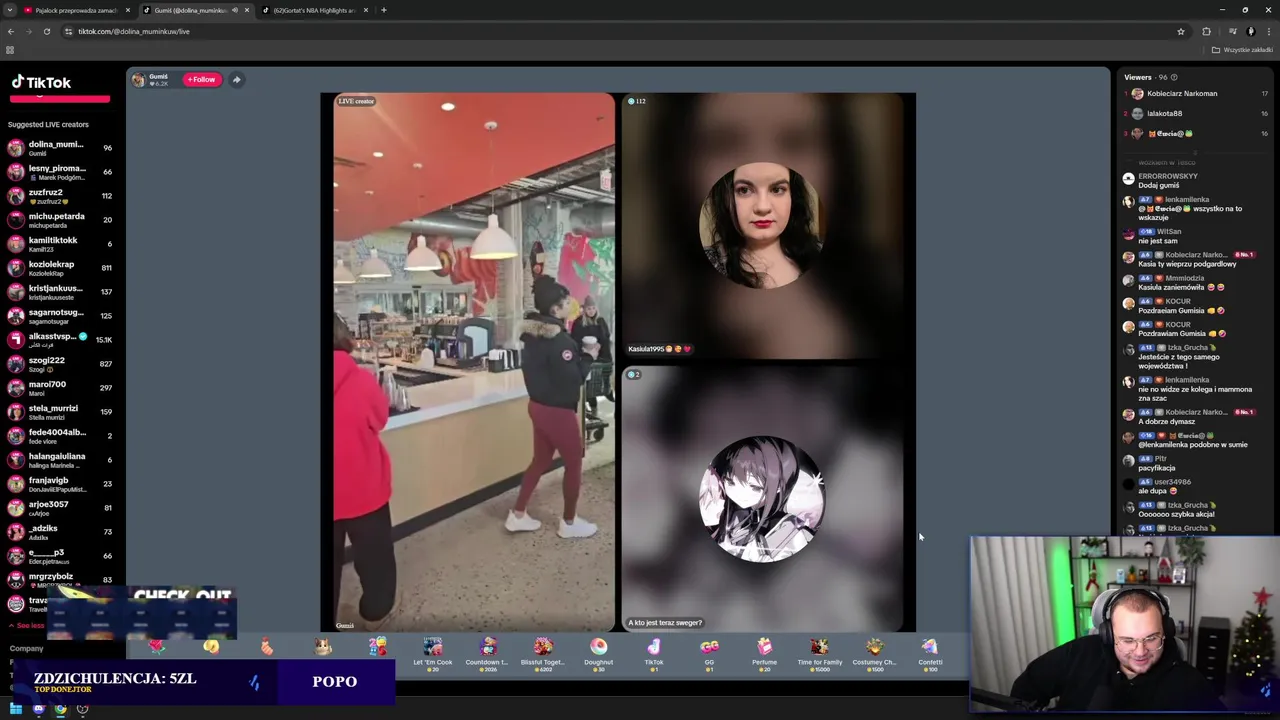Open top viewer lalakota88
This screenshot has height=720, width=1280.
pos(1165,114)
